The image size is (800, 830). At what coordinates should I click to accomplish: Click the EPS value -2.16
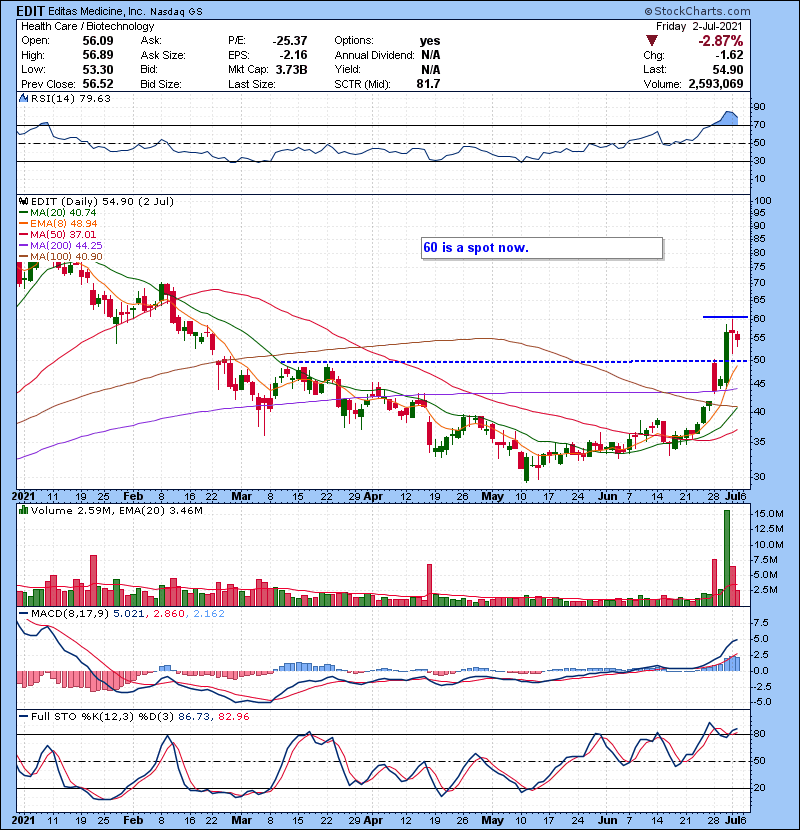point(294,55)
